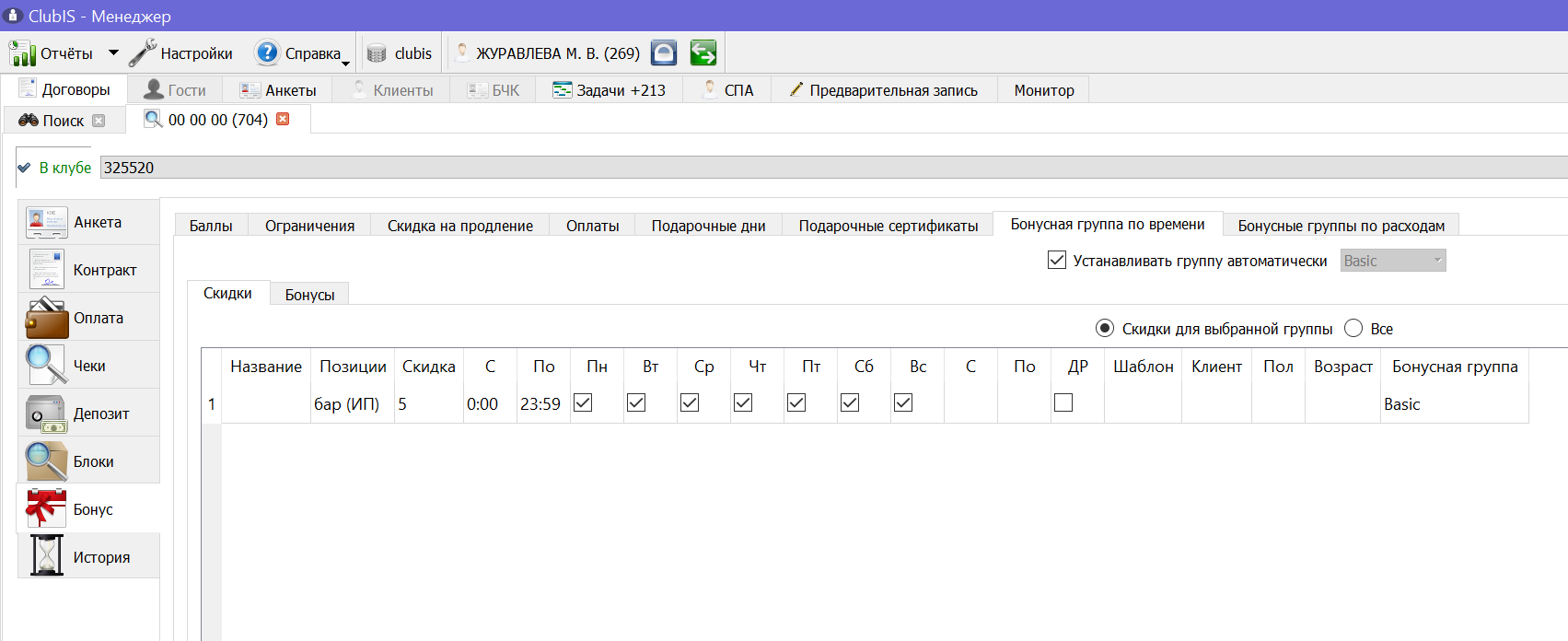
Task: Open the Подарочные дни tab
Action: (x=708, y=226)
